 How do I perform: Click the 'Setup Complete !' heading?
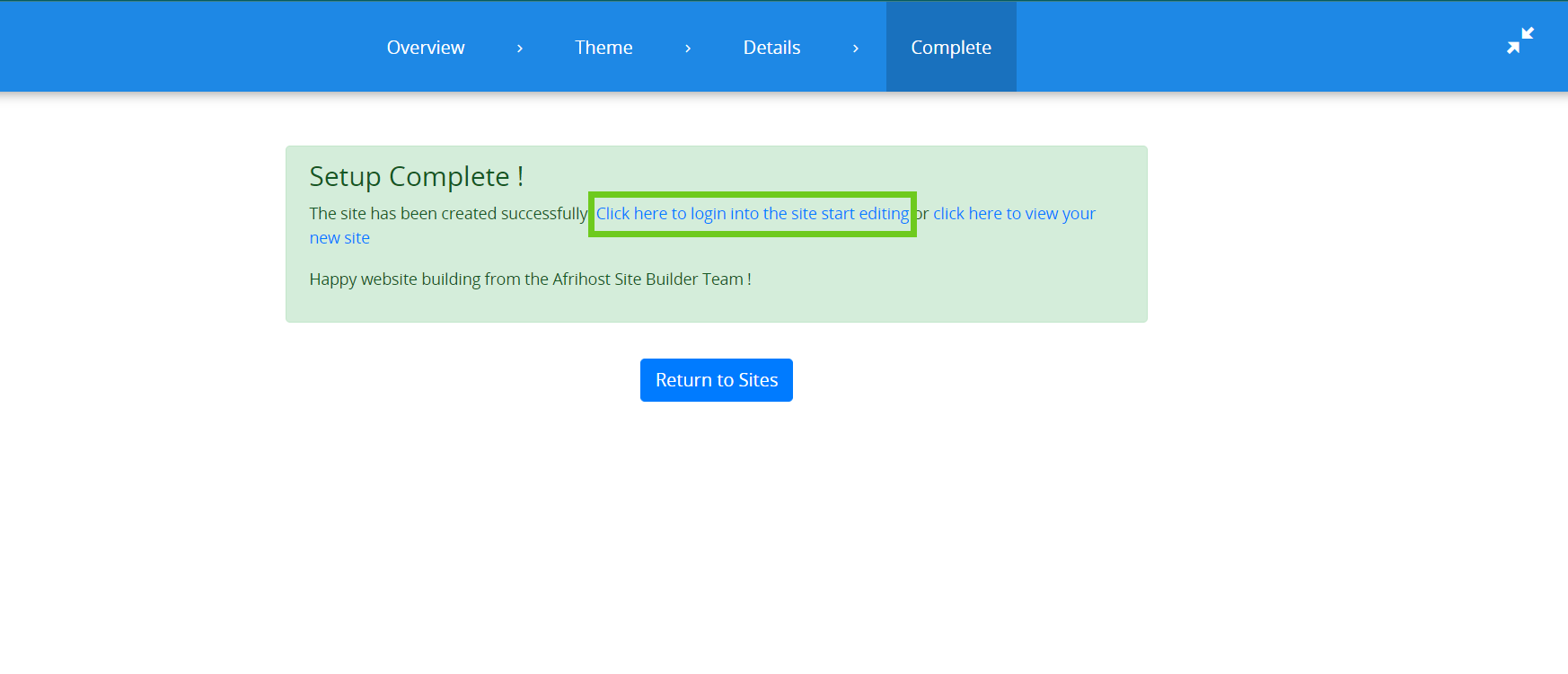click(416, 177)
